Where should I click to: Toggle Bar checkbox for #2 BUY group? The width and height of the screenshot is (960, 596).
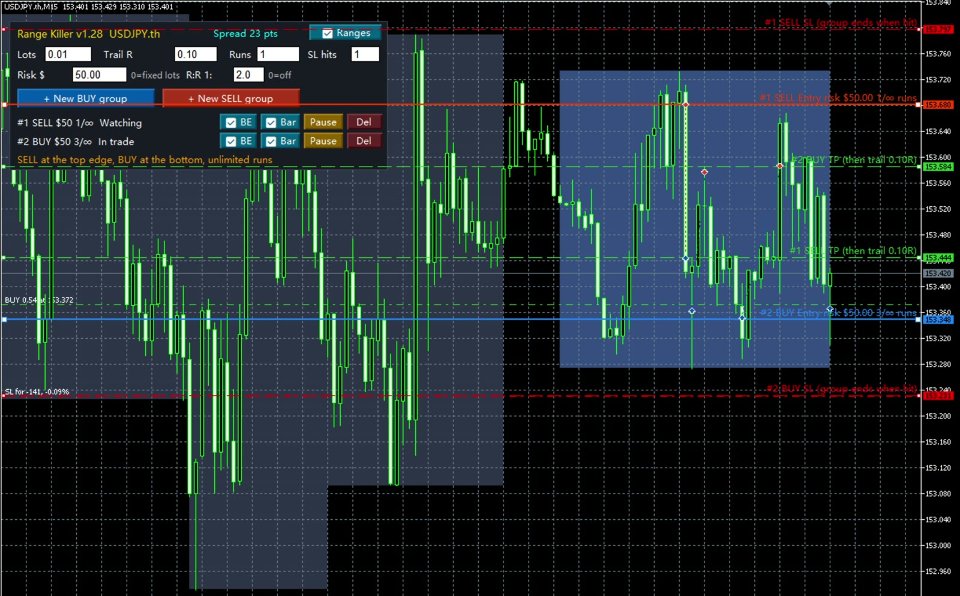coord(271,141)
